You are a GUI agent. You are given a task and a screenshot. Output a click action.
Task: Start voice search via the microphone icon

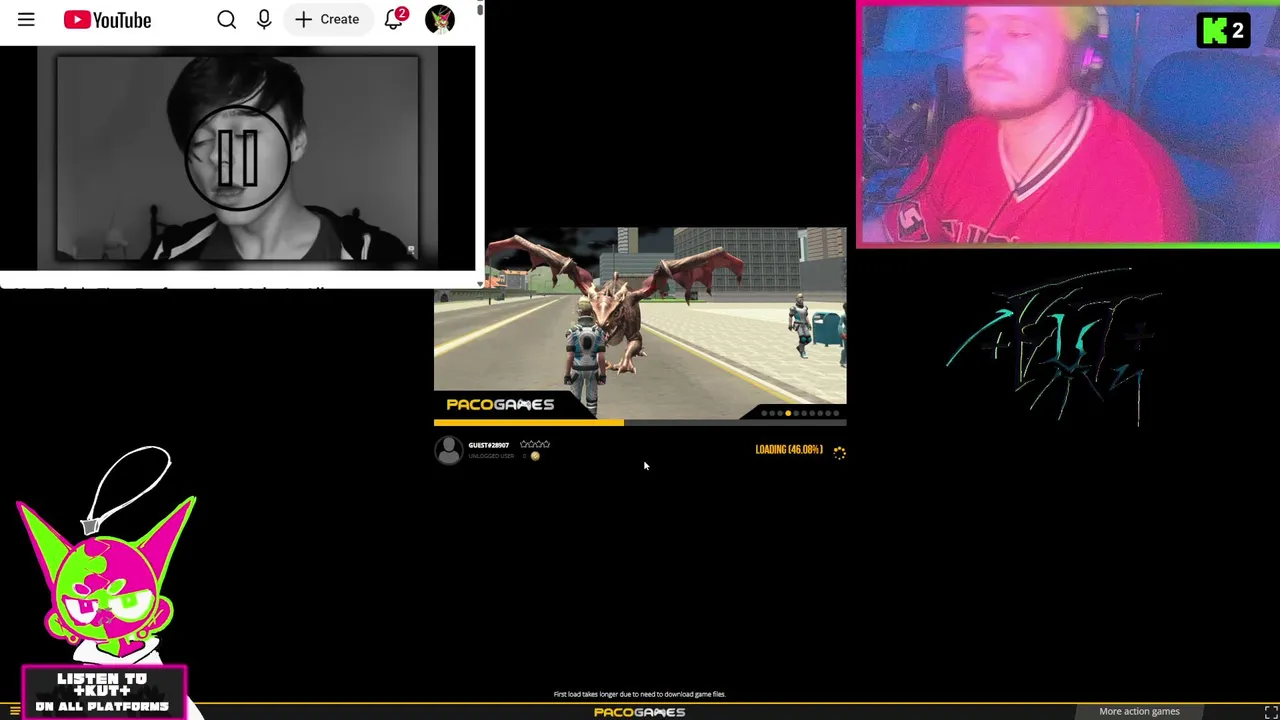click(x=264, y=19)
